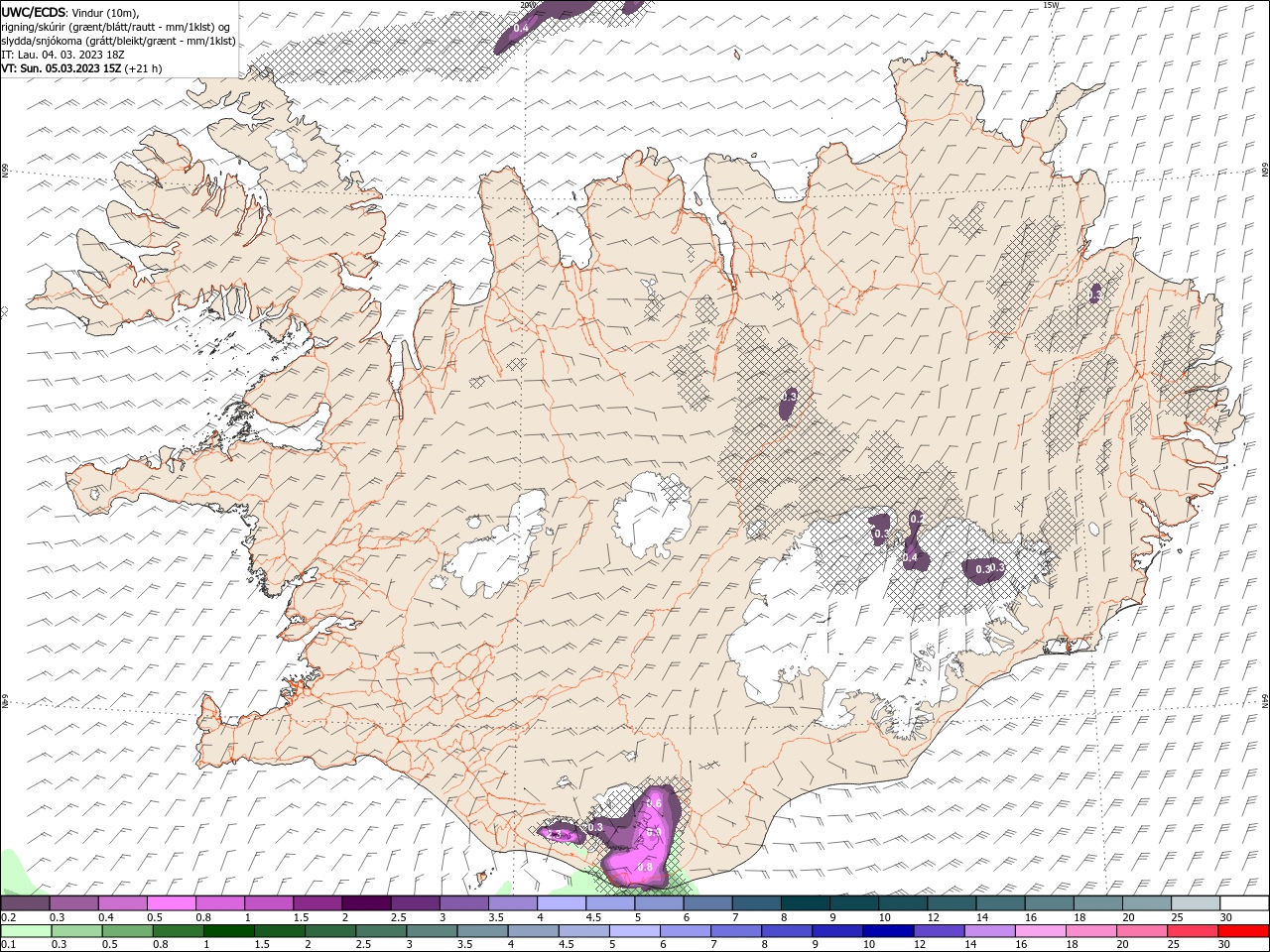Click the '15W' longitude label
Screen dimensions: 1270x952
tap(1051, 5)
